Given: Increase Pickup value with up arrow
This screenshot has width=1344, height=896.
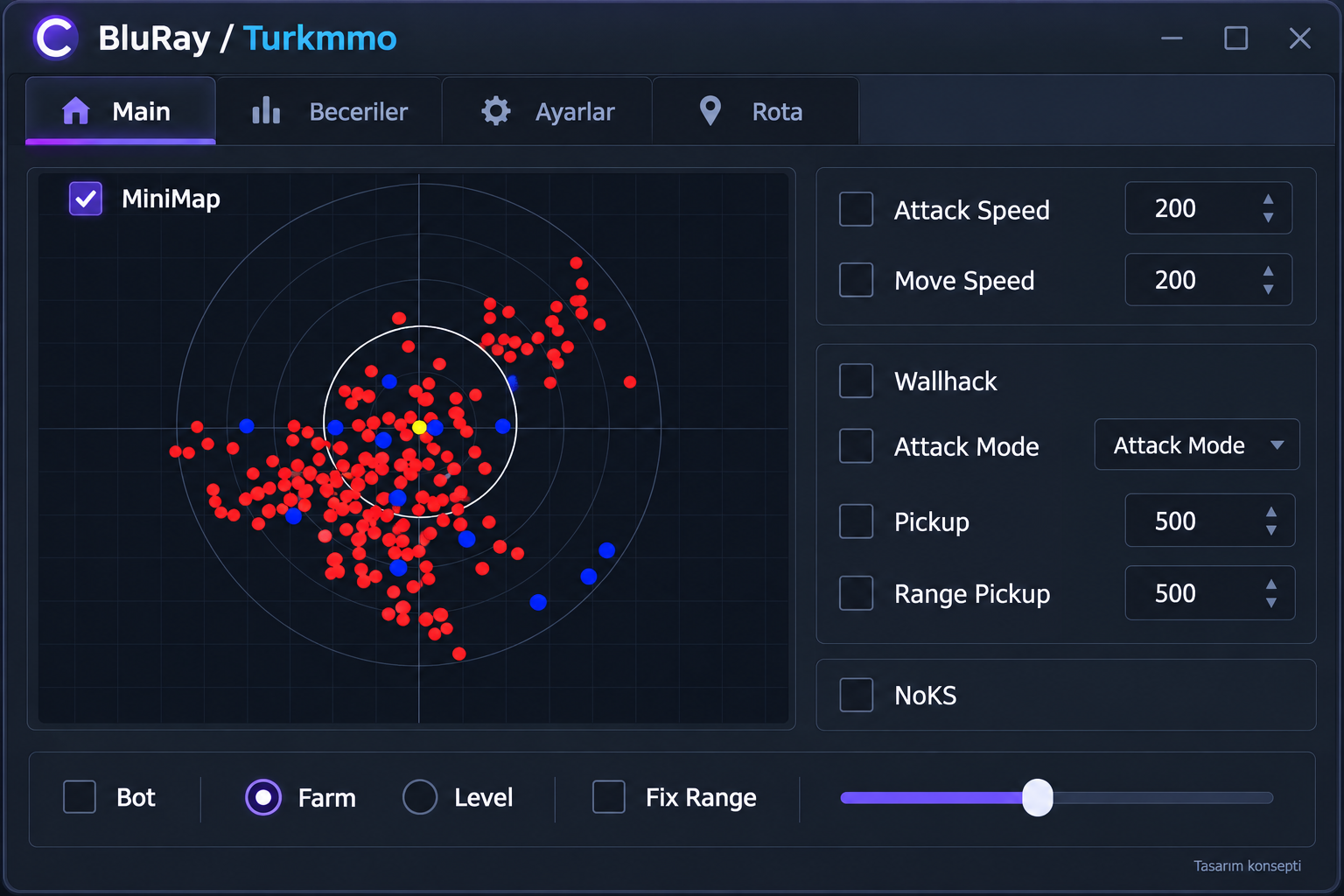Looking at the screenshot, I should [1270, 512].
